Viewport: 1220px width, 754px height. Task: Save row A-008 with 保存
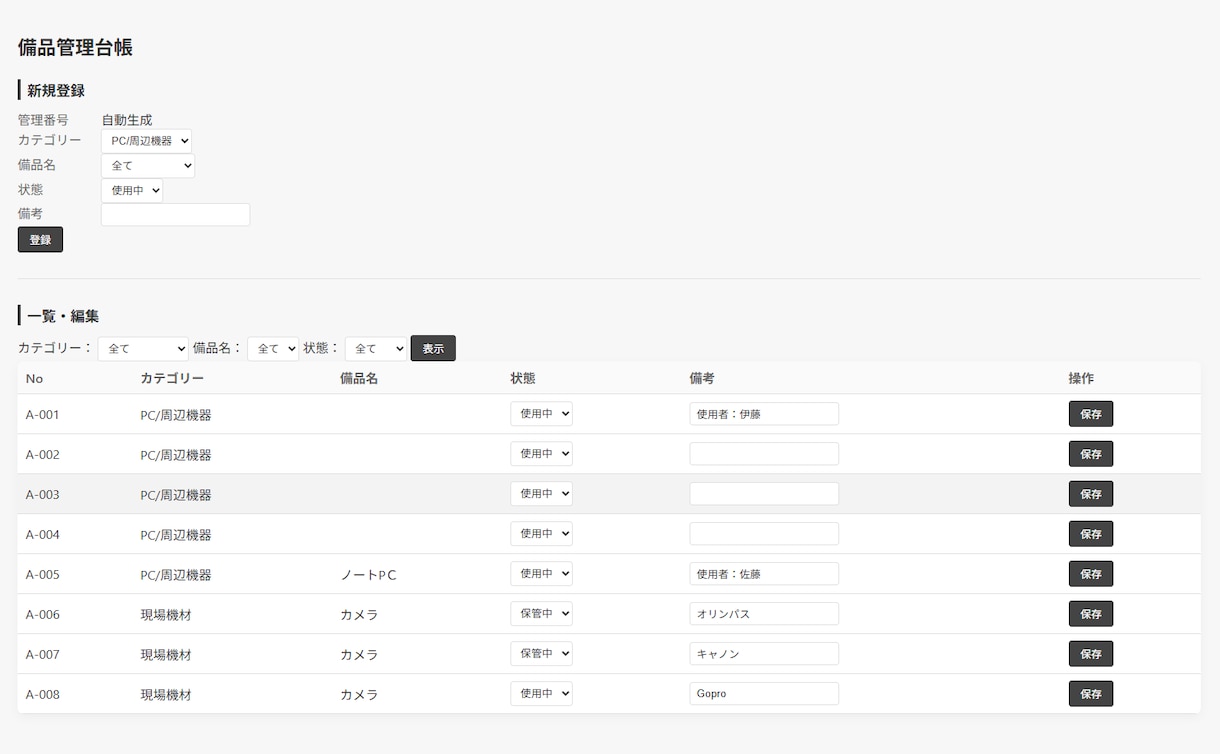pos(1091,694)
